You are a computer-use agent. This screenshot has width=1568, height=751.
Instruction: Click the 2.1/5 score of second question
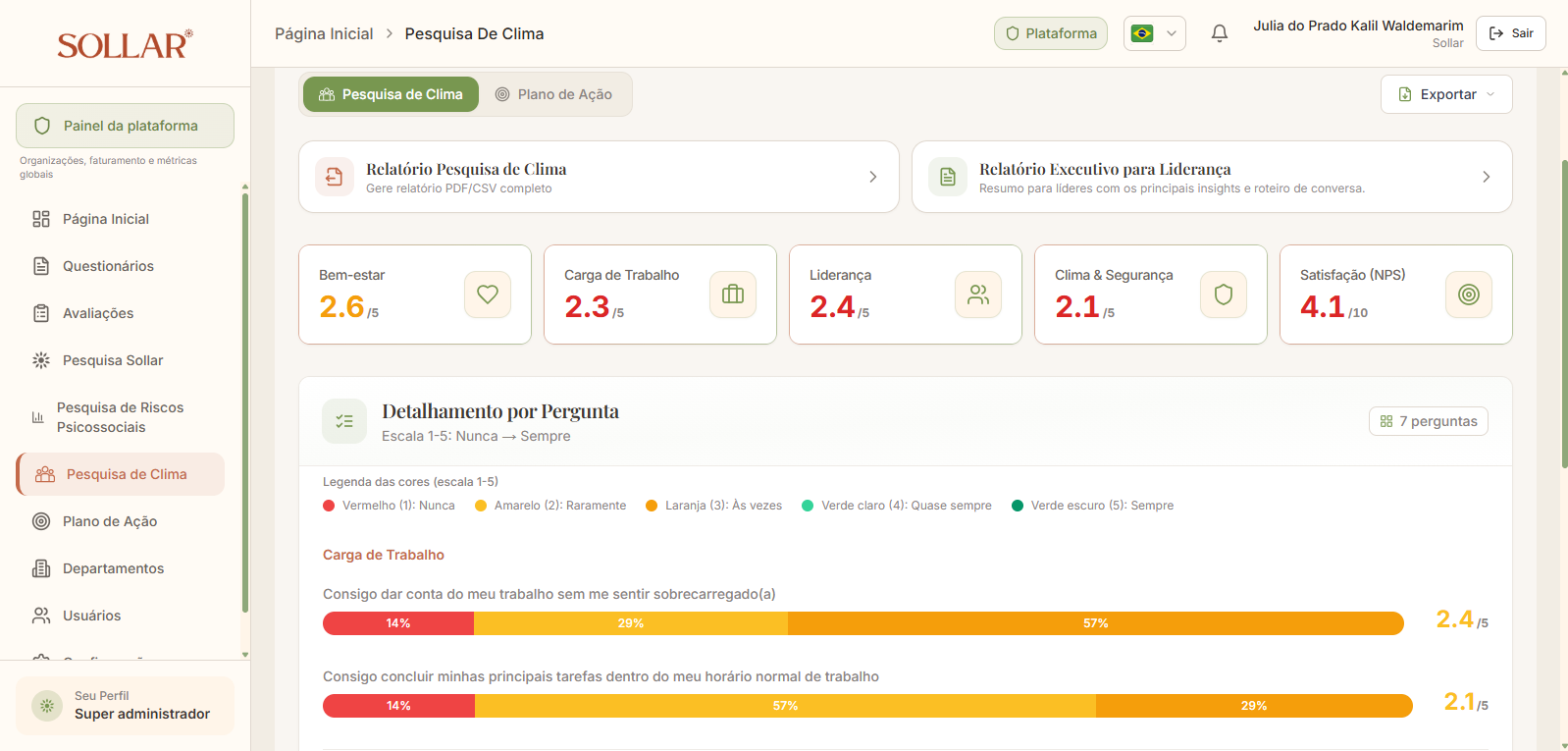pos(1466,703)
